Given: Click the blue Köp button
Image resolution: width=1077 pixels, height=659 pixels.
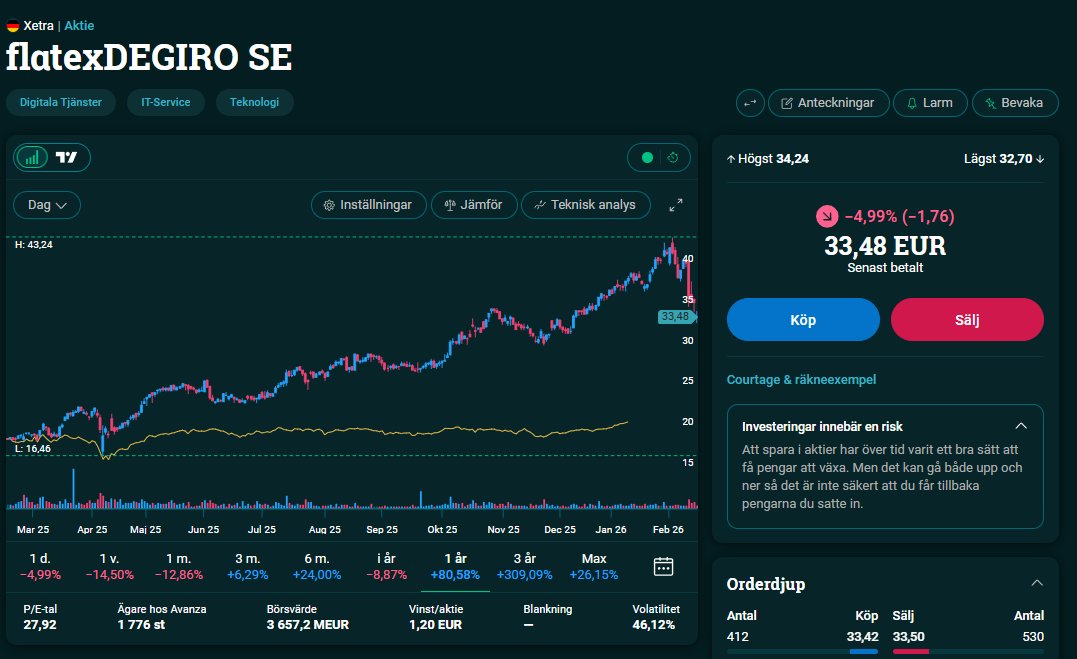Looking at the screenshot, I should pos(803,320).
